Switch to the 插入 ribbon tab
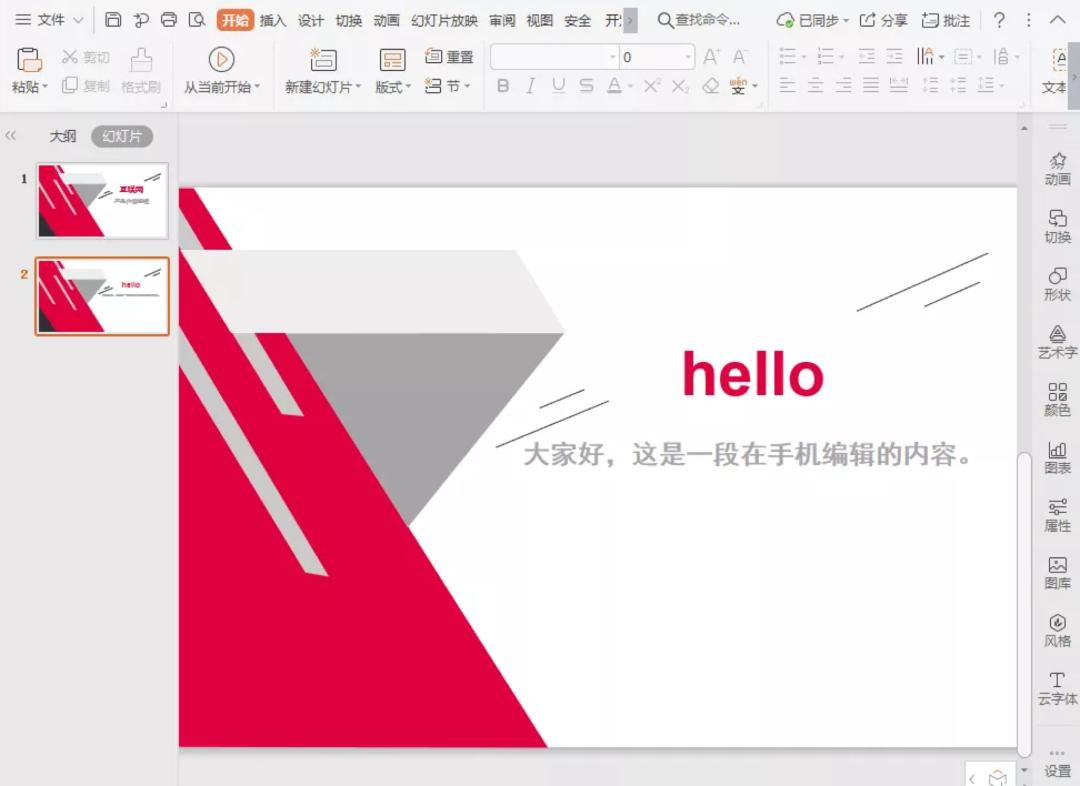This screenshot has height=786, width=1080. (x=273, y=20)
